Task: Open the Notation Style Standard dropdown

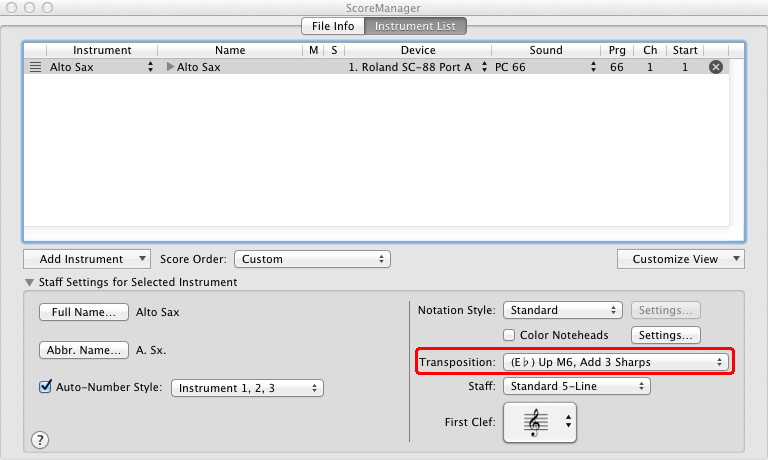Action: click(562, 310)
